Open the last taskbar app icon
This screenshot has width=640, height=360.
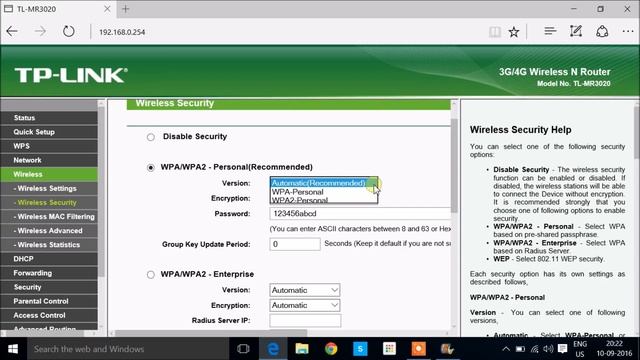[x=447, y=349]
